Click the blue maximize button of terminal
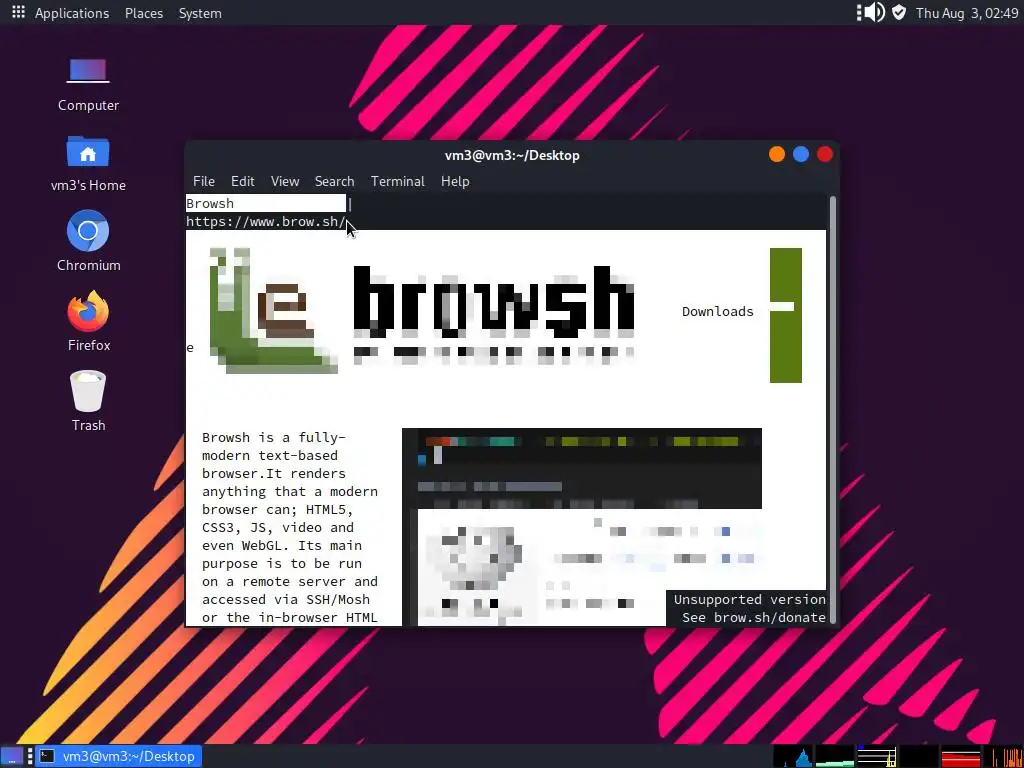Image resolution: width=1024 pixels, height=768 pixels. coord(801,155)
